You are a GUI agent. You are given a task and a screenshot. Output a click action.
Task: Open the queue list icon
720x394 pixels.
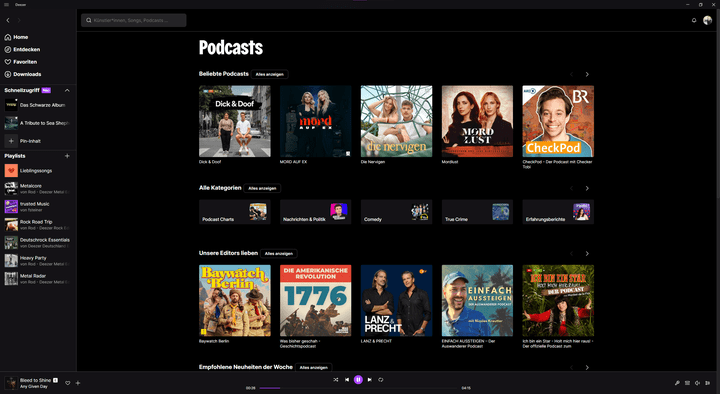pyautogui.click(x=687, y=383)
